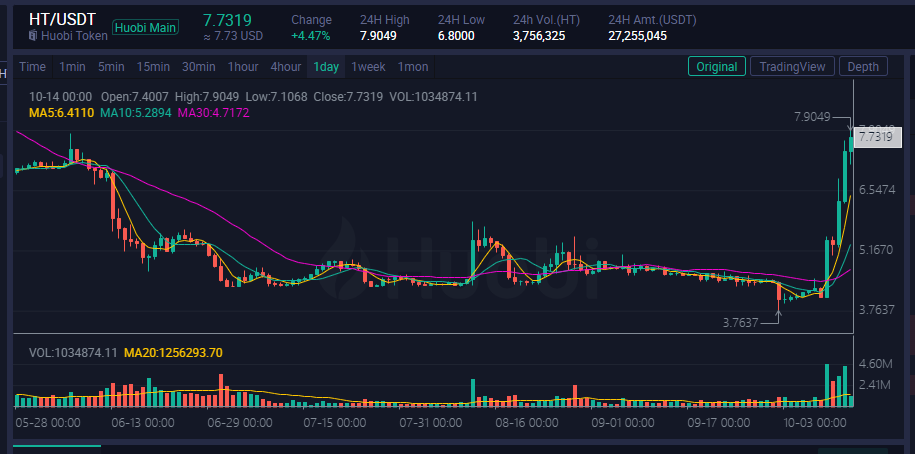The image size is (915, 454).
Task: Switch chart to 4hour interval
Action: pyautogui.click(x=286, y=67)
